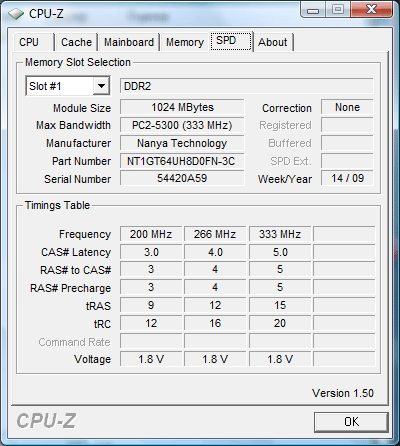400x446 pixels.
Task: Maximize the CPU-Z window
Action: (338, 10)
